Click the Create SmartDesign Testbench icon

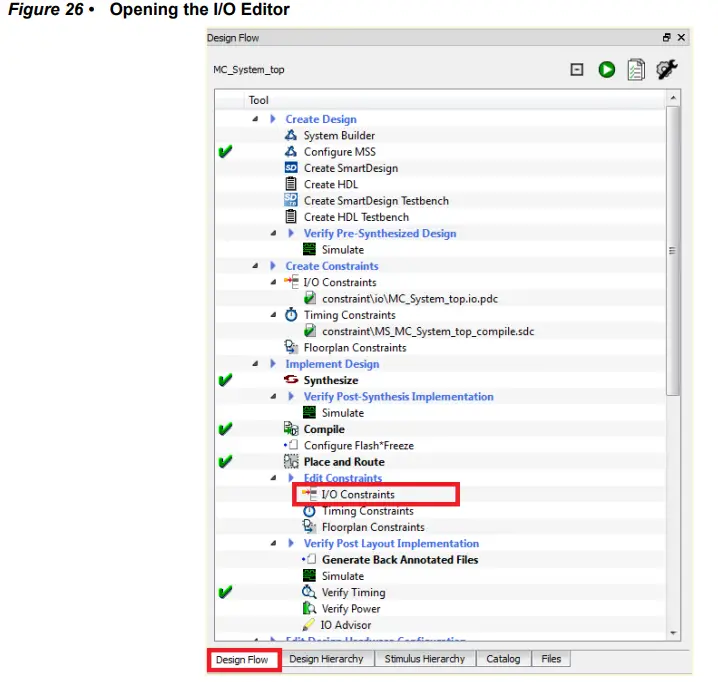pos(291,200)
